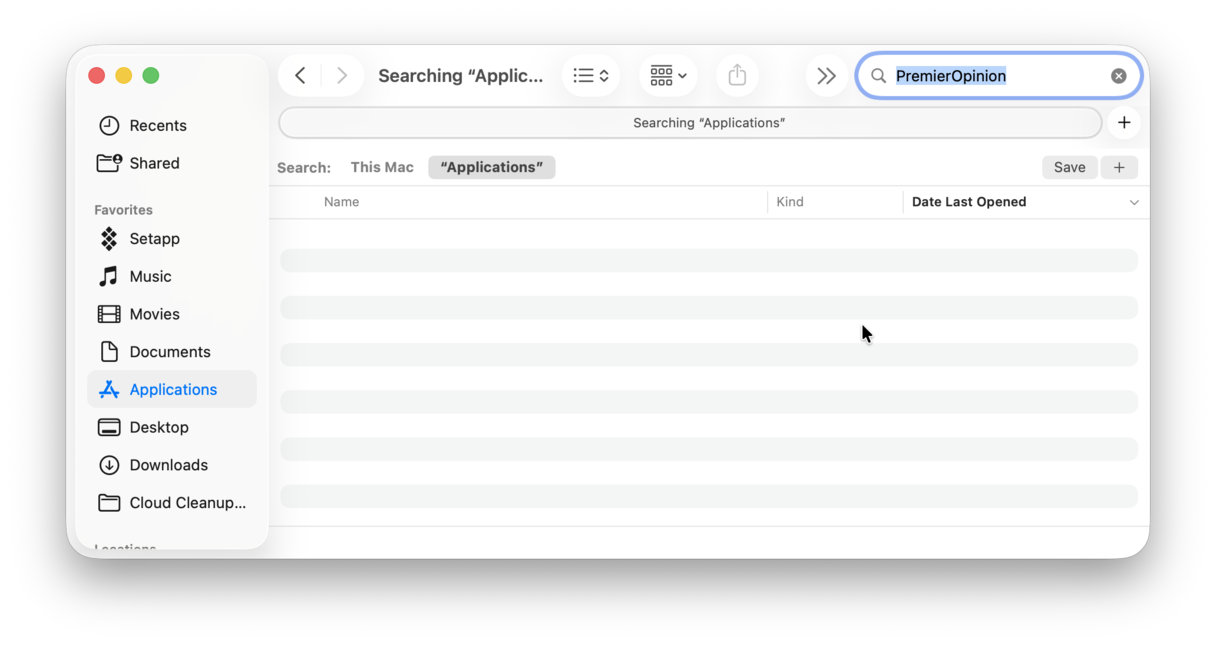1216x646 pixels.
Task: Open the list view switcher
Action: click(x=591, y=76)
